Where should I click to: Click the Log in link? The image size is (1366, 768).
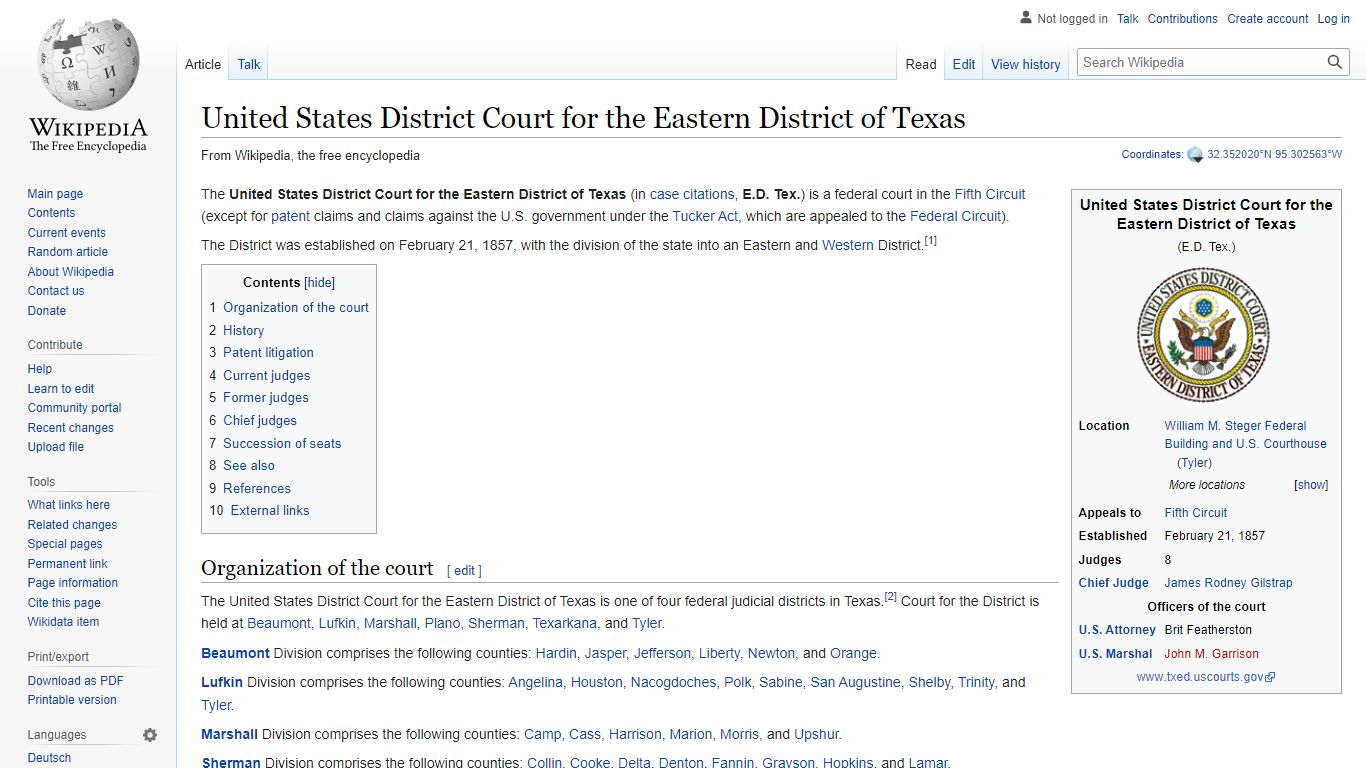1333,19
